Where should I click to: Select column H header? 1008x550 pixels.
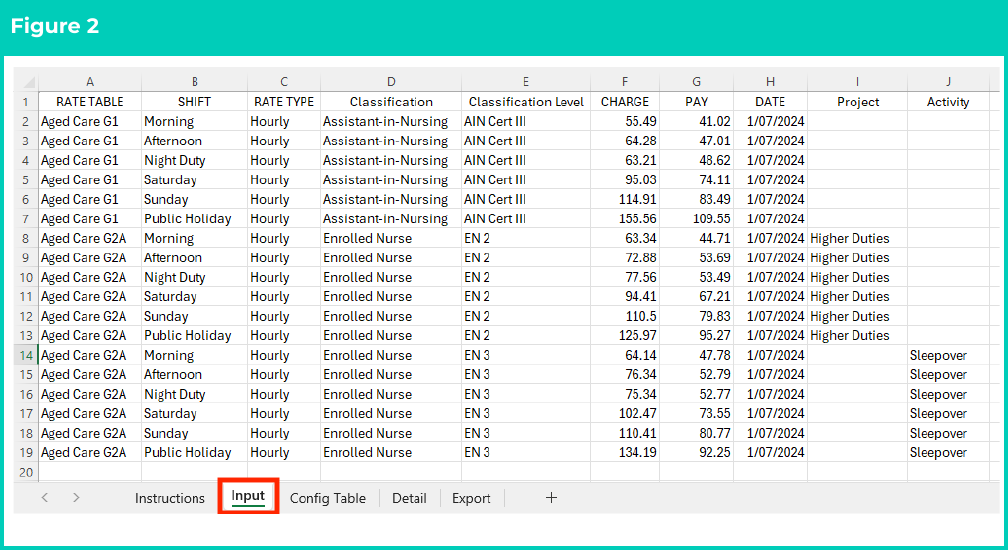pyautogui.click(x=770, y=82)
